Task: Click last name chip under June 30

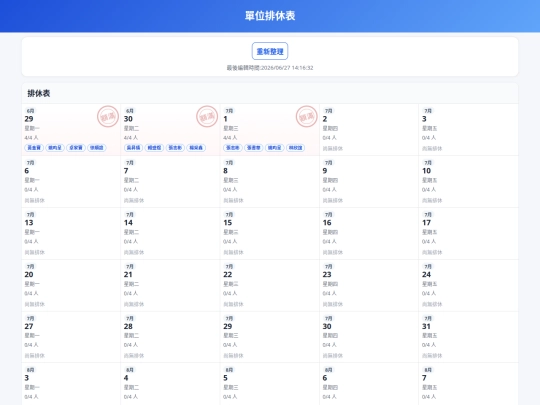Action: (196, 148)
